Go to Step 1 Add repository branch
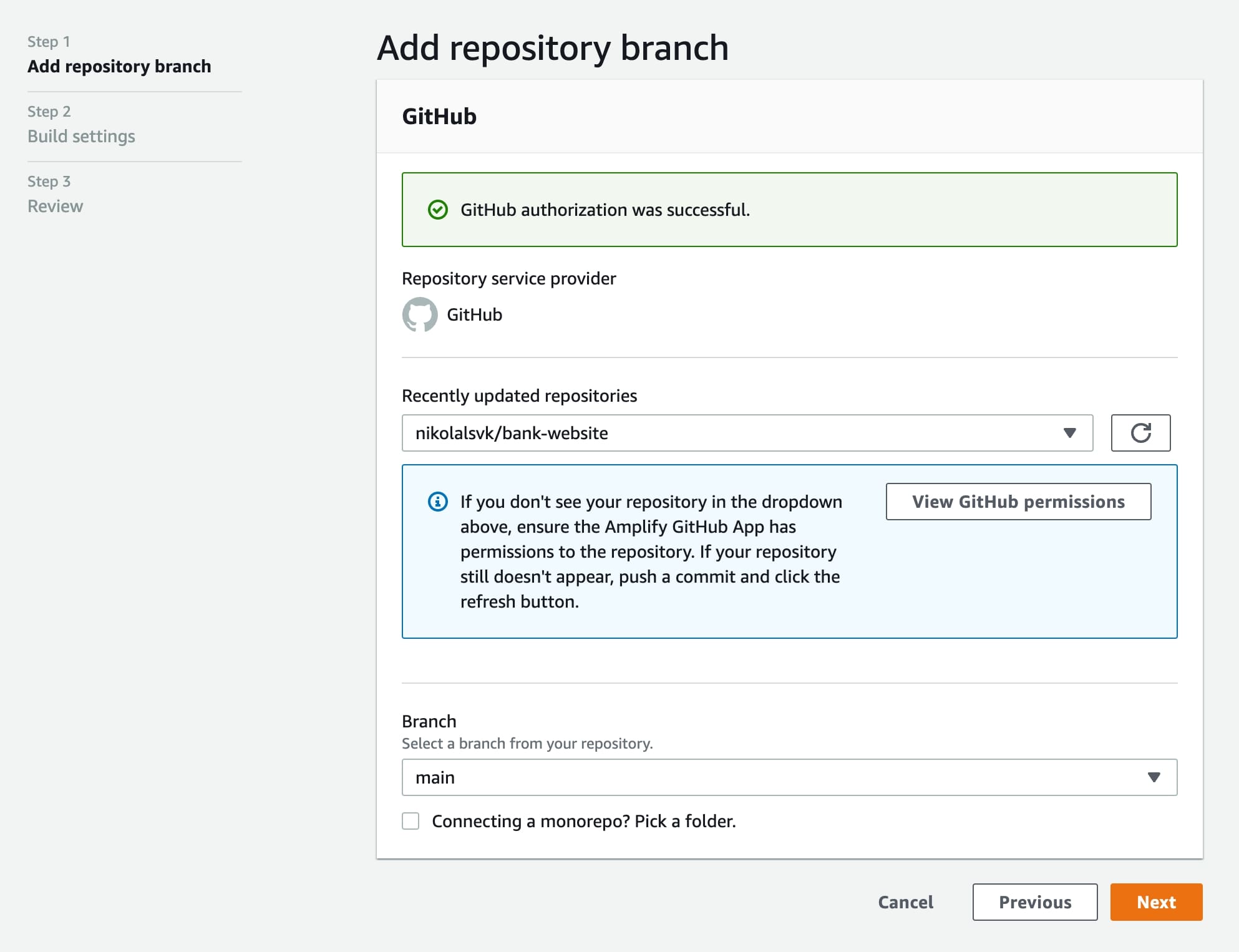The image size is (1239, 952). [x=119, y=66]
